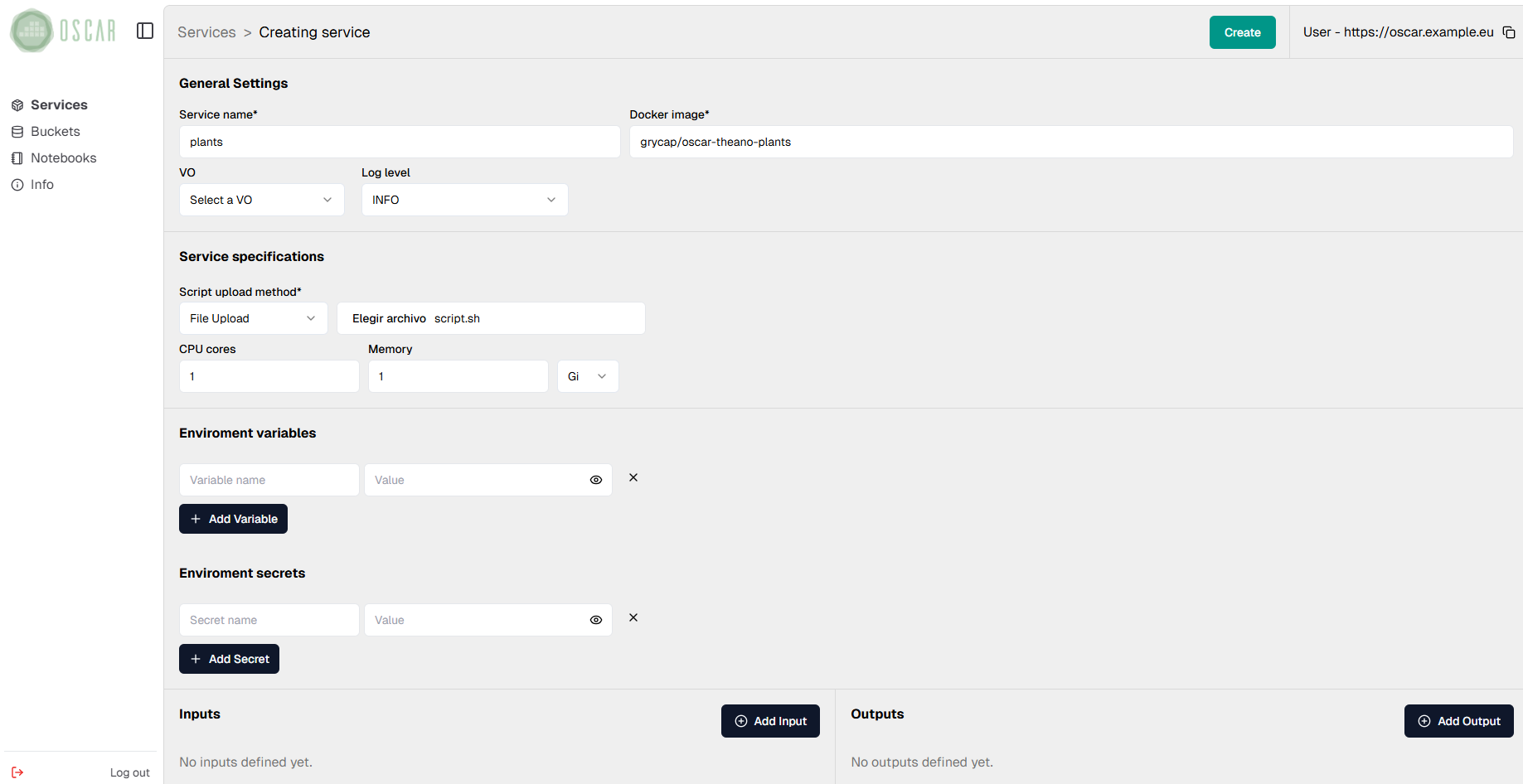Open the Select a VO dropdown

point(261,200)
